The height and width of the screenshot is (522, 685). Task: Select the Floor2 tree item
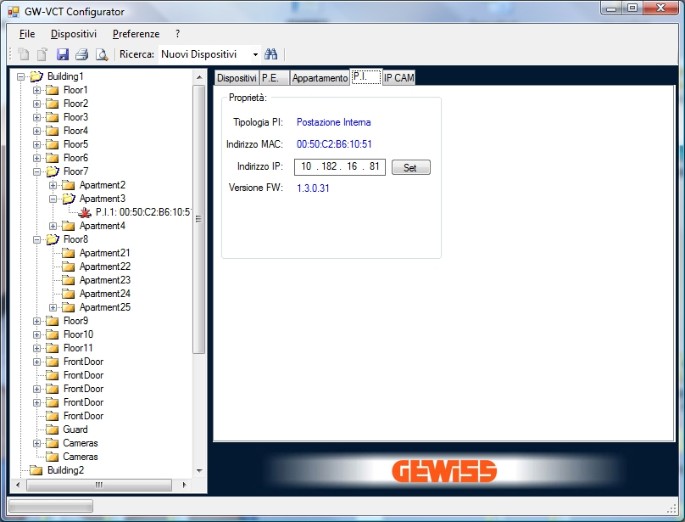pos(76,104)
